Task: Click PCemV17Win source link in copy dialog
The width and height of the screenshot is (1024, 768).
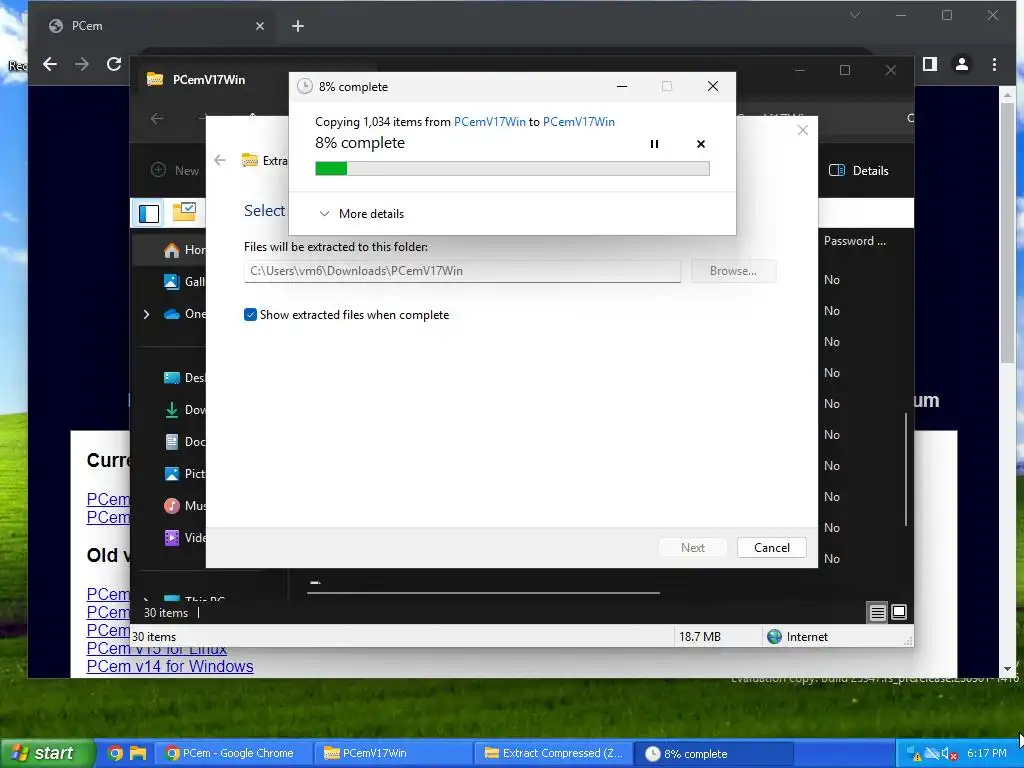Action: pos(489,121)
